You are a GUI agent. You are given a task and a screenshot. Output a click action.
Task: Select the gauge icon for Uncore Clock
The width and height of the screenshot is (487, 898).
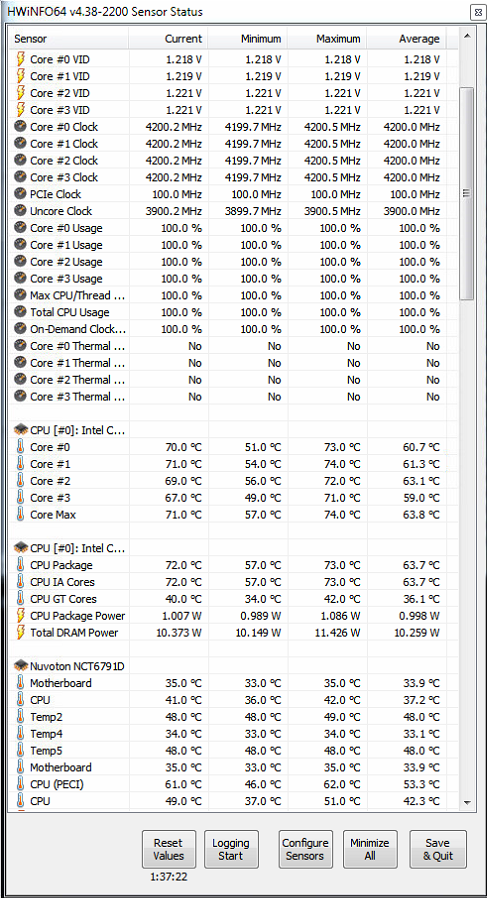[x=21, y=211]
